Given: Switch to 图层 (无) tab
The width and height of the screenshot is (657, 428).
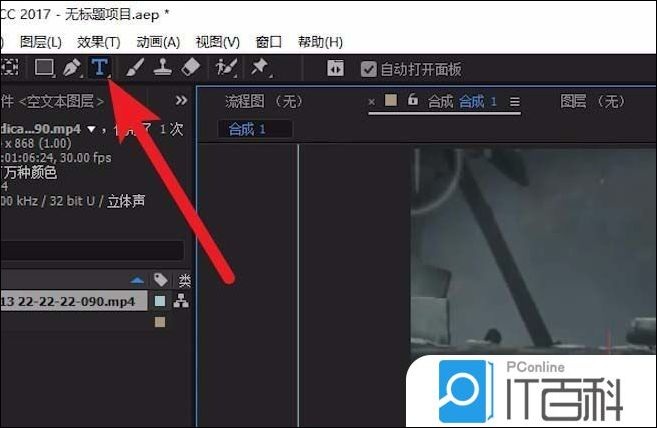Looking at the screenshot, I should (592, 101).
